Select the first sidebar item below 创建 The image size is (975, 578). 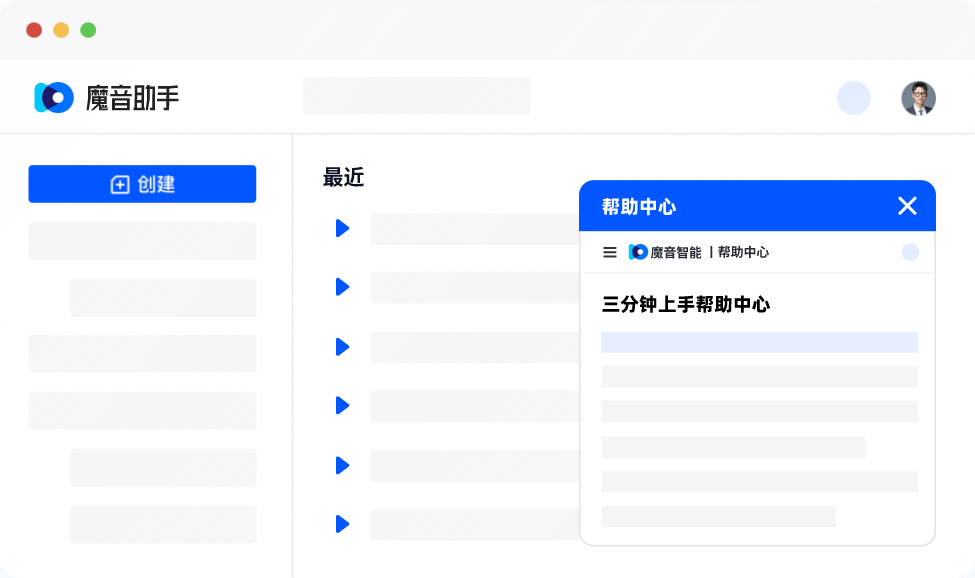tap(142, 241)
